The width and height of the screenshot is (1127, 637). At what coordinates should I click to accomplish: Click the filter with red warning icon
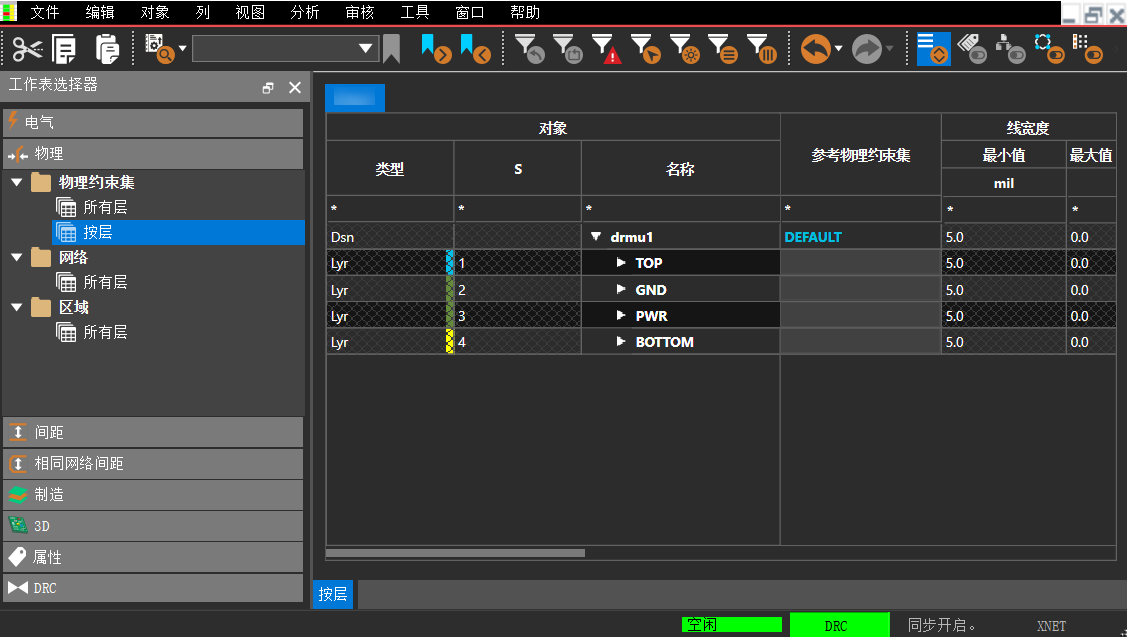click(607, 49)
